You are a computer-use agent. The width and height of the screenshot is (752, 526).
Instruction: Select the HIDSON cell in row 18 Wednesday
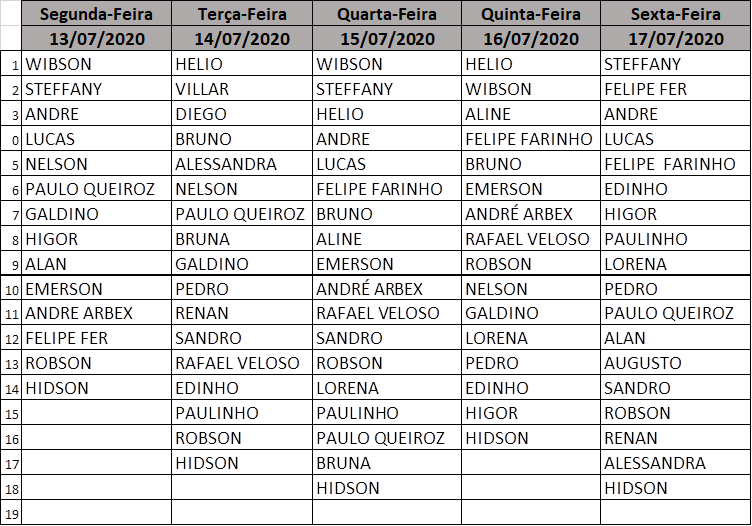387,488
